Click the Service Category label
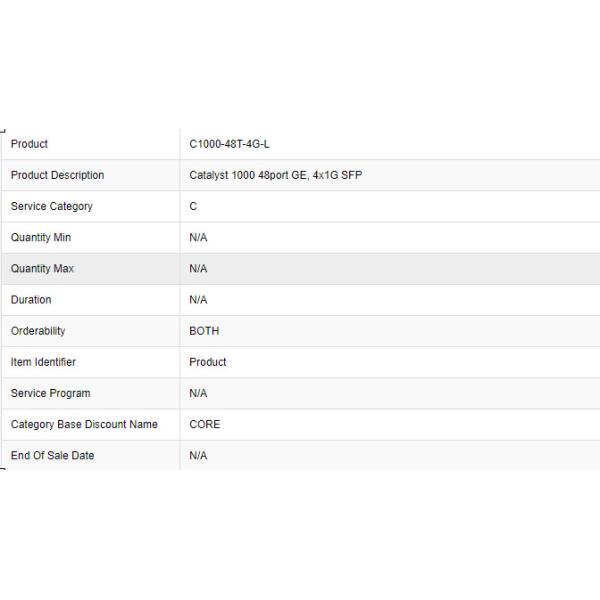600x600 pixels. click(x=51, y=206)
